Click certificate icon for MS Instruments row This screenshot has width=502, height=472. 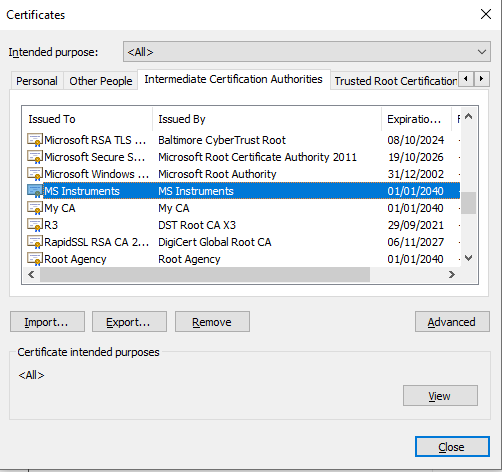(35, 191)
